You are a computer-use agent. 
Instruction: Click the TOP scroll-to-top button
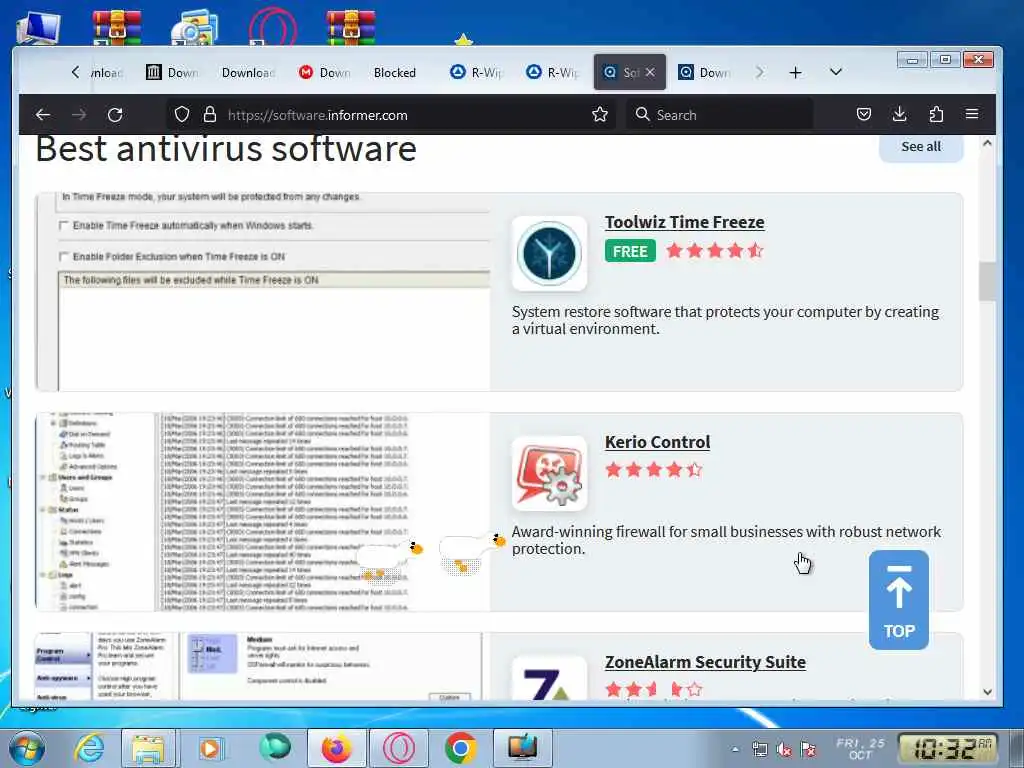[899, 600]
